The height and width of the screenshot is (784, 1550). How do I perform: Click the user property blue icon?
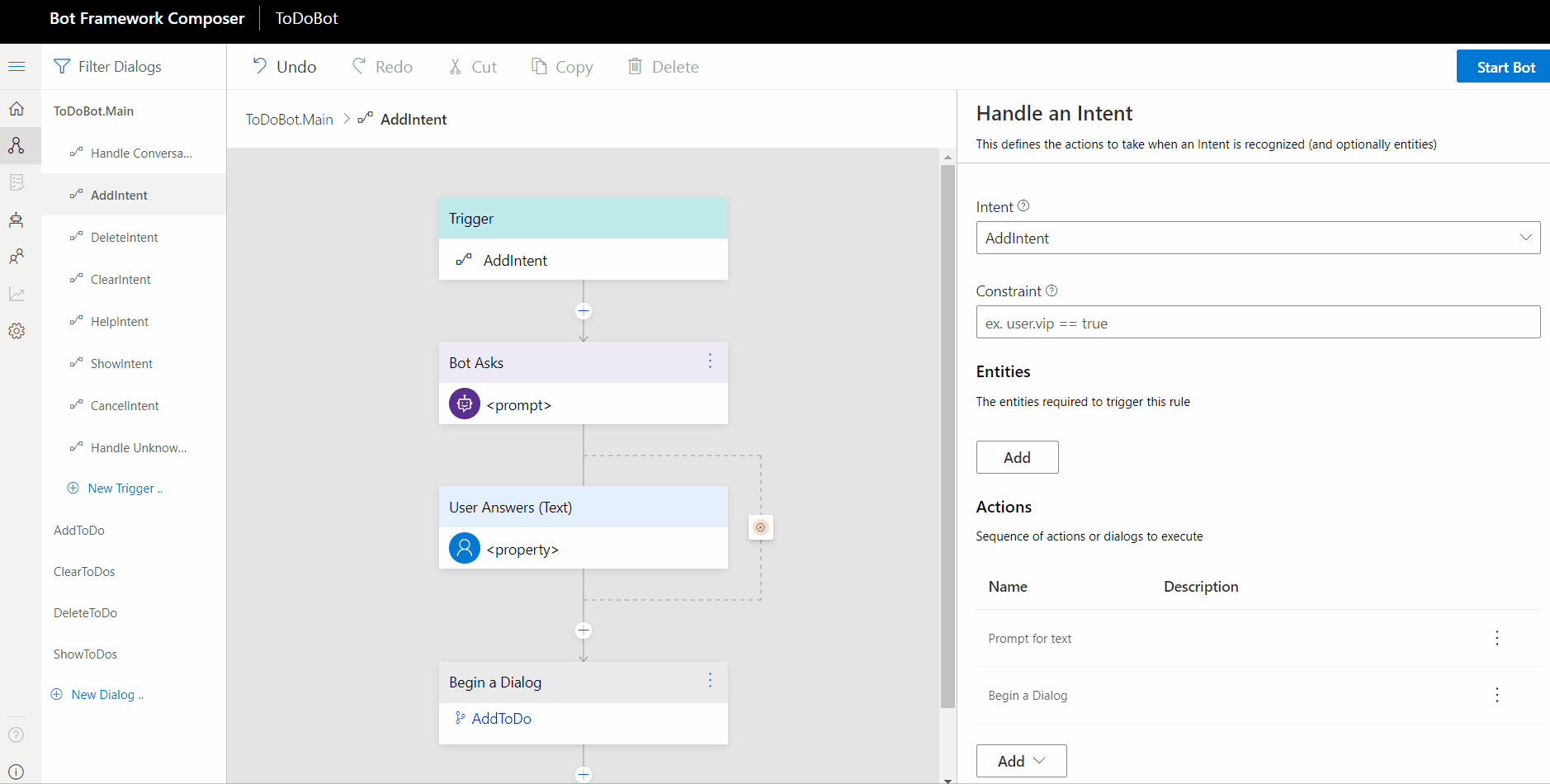click(465, 548)
